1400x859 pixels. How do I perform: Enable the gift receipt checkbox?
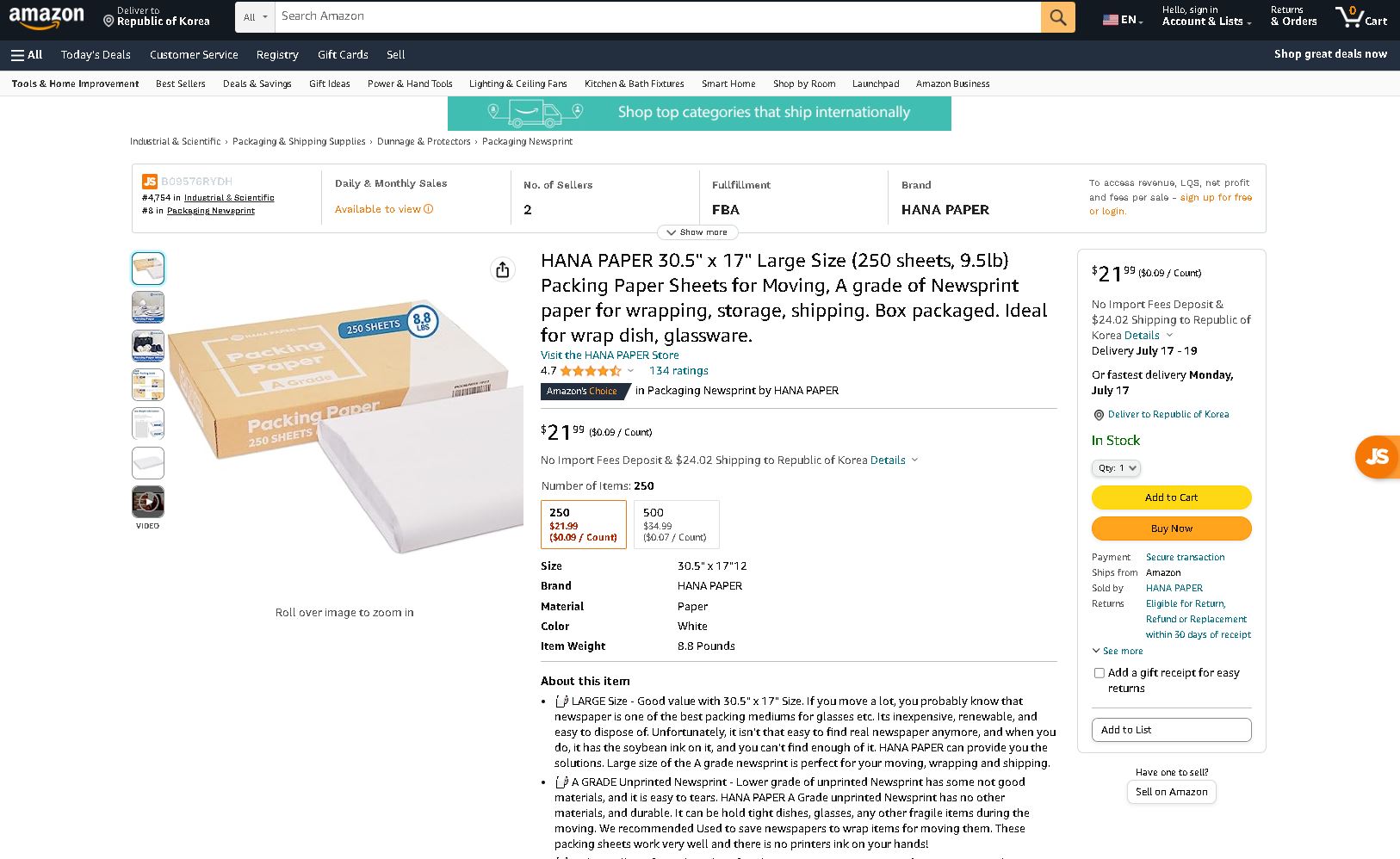pos(1099,673)
